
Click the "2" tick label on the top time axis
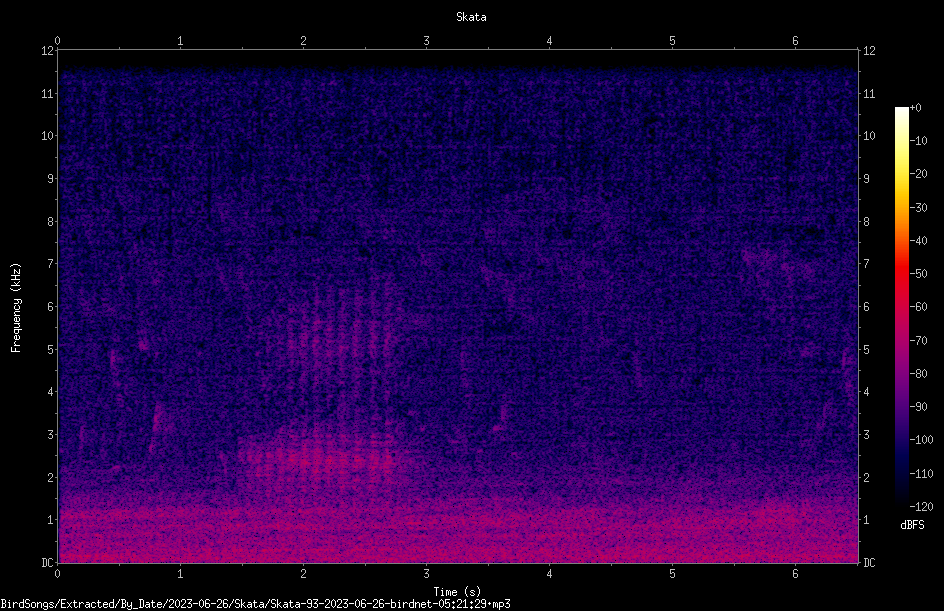[x=303, y=41]
